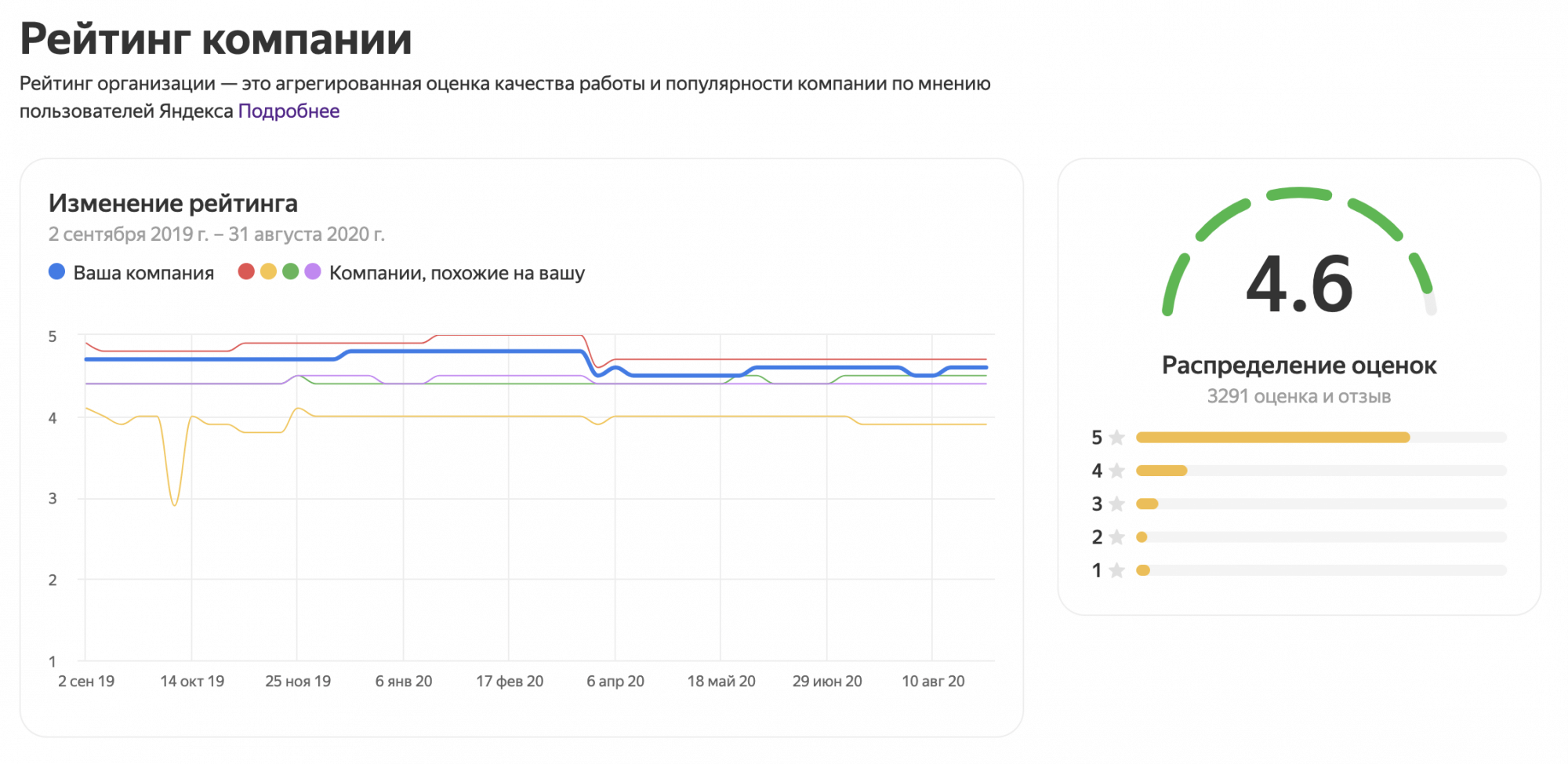1568x764 pixels.
Task: Click the Ваша компания legend label
Action: (143, 273)
